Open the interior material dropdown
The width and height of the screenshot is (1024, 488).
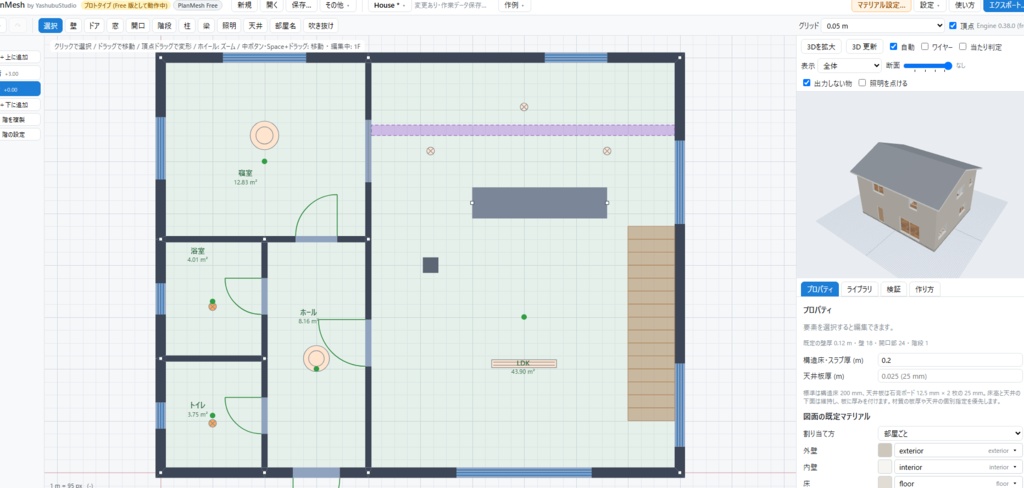[957, 467]
